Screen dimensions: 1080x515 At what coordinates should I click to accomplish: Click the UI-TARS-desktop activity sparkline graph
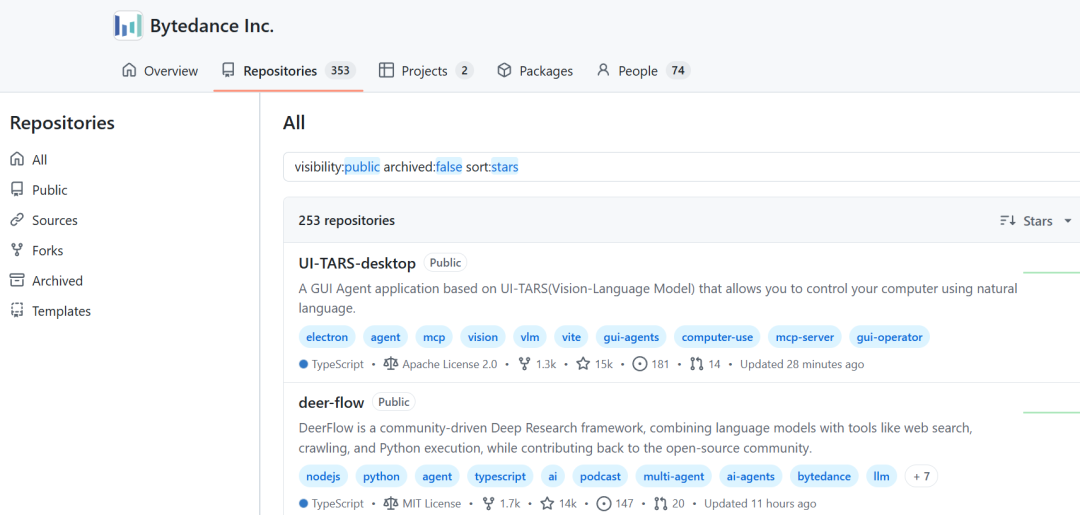1051,272
